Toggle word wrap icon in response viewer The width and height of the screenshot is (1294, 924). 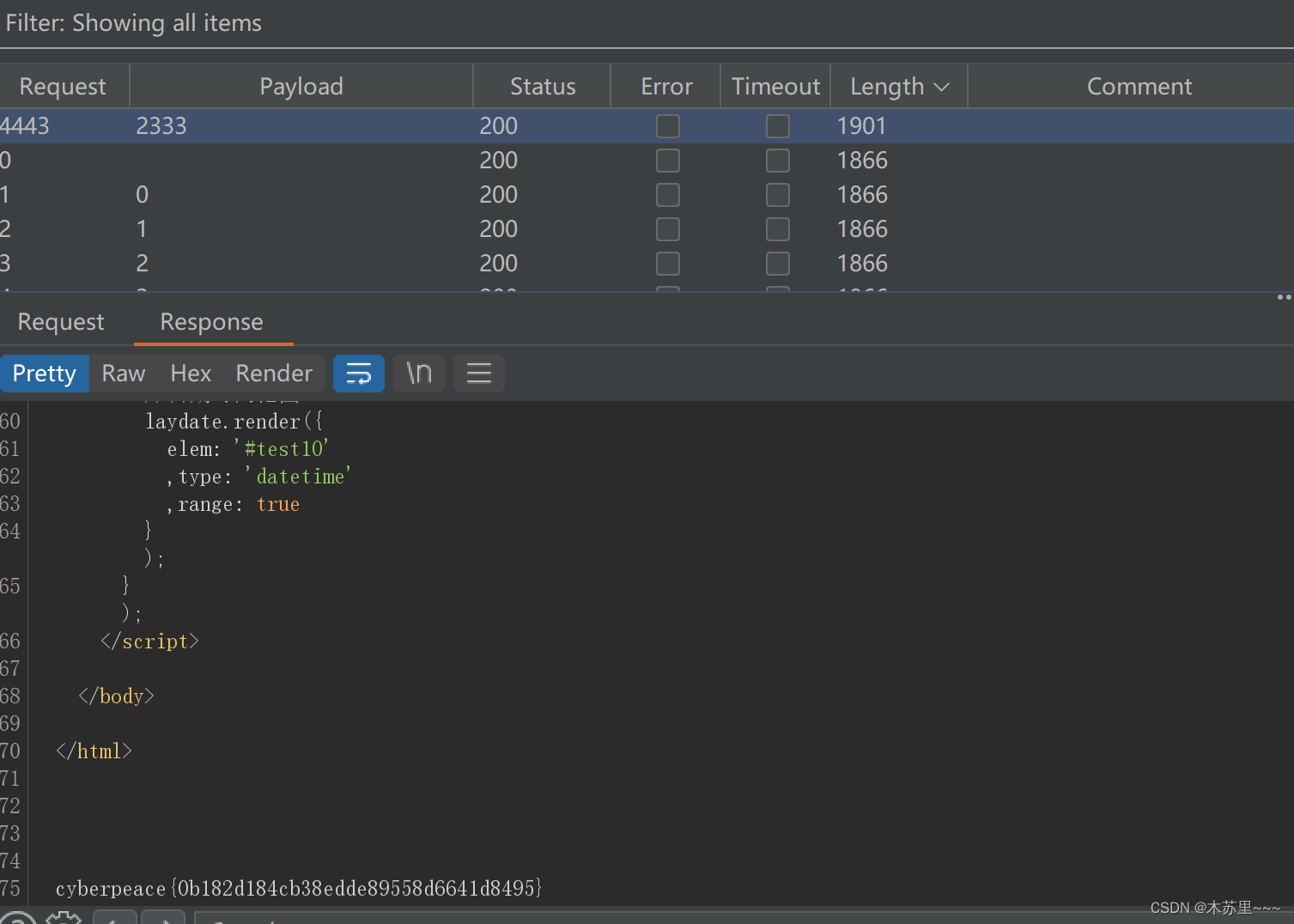tap(358, 374)
